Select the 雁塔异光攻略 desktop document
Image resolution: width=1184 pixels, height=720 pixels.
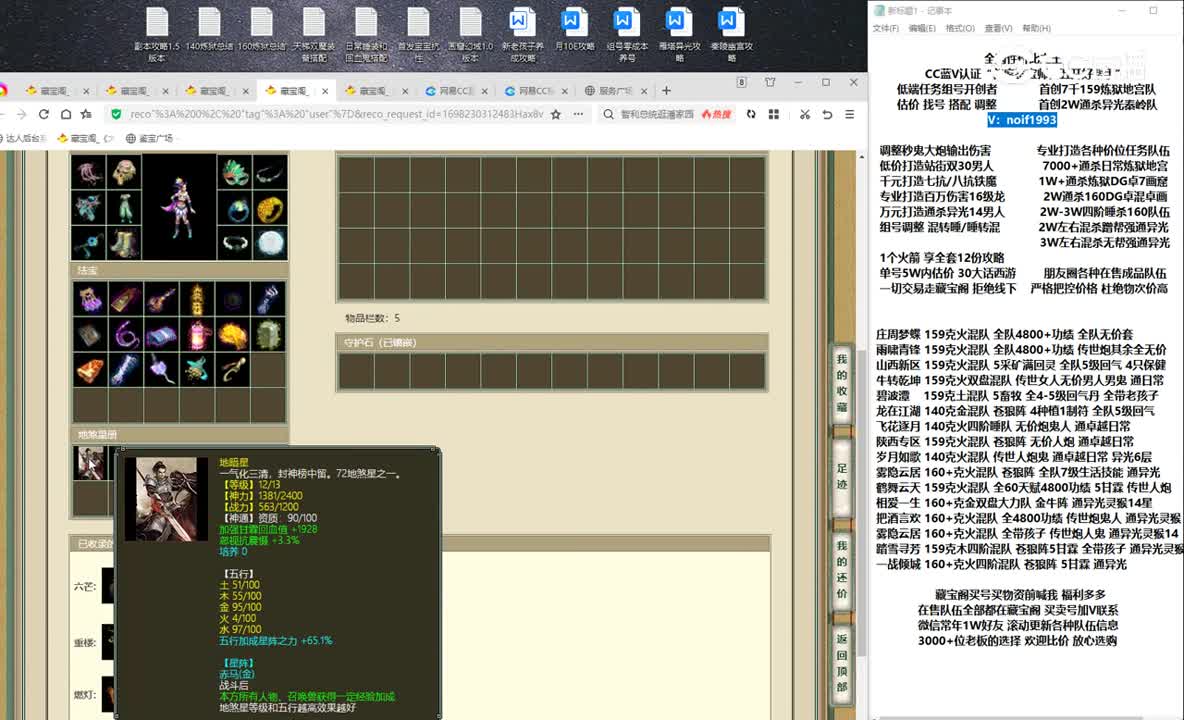pos(679,34)
